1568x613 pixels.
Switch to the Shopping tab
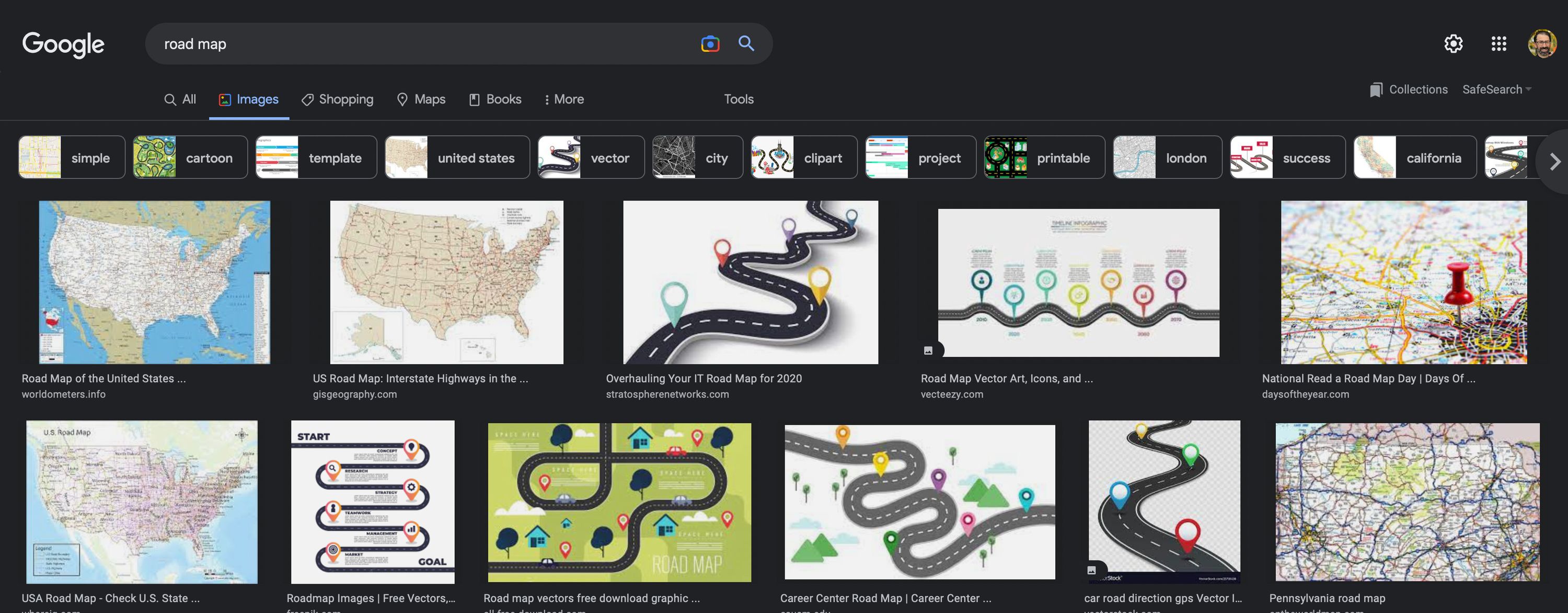[338, 99]
